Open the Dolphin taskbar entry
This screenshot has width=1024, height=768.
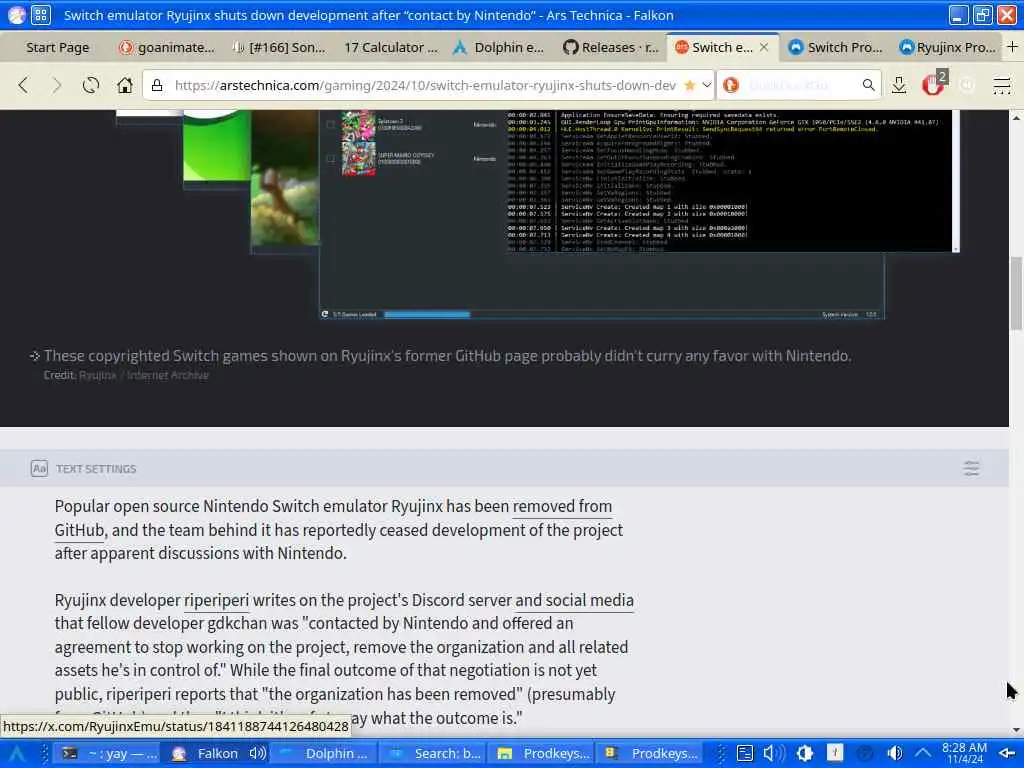(325, 754)
